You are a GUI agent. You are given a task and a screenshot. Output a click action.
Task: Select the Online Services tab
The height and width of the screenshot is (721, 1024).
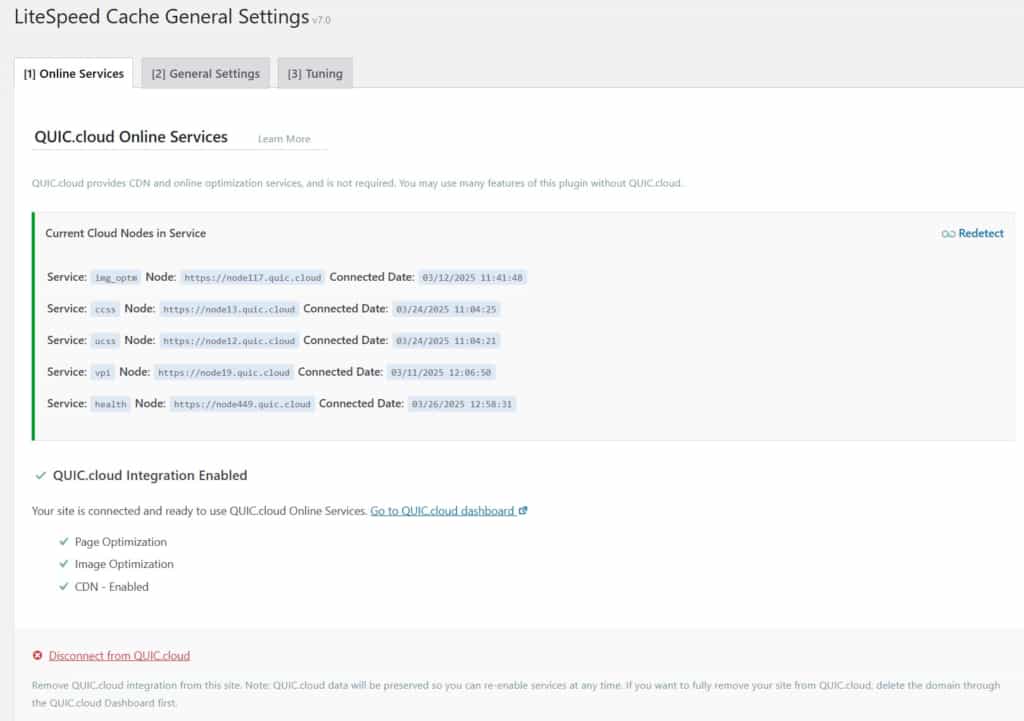tap(73, 72)
